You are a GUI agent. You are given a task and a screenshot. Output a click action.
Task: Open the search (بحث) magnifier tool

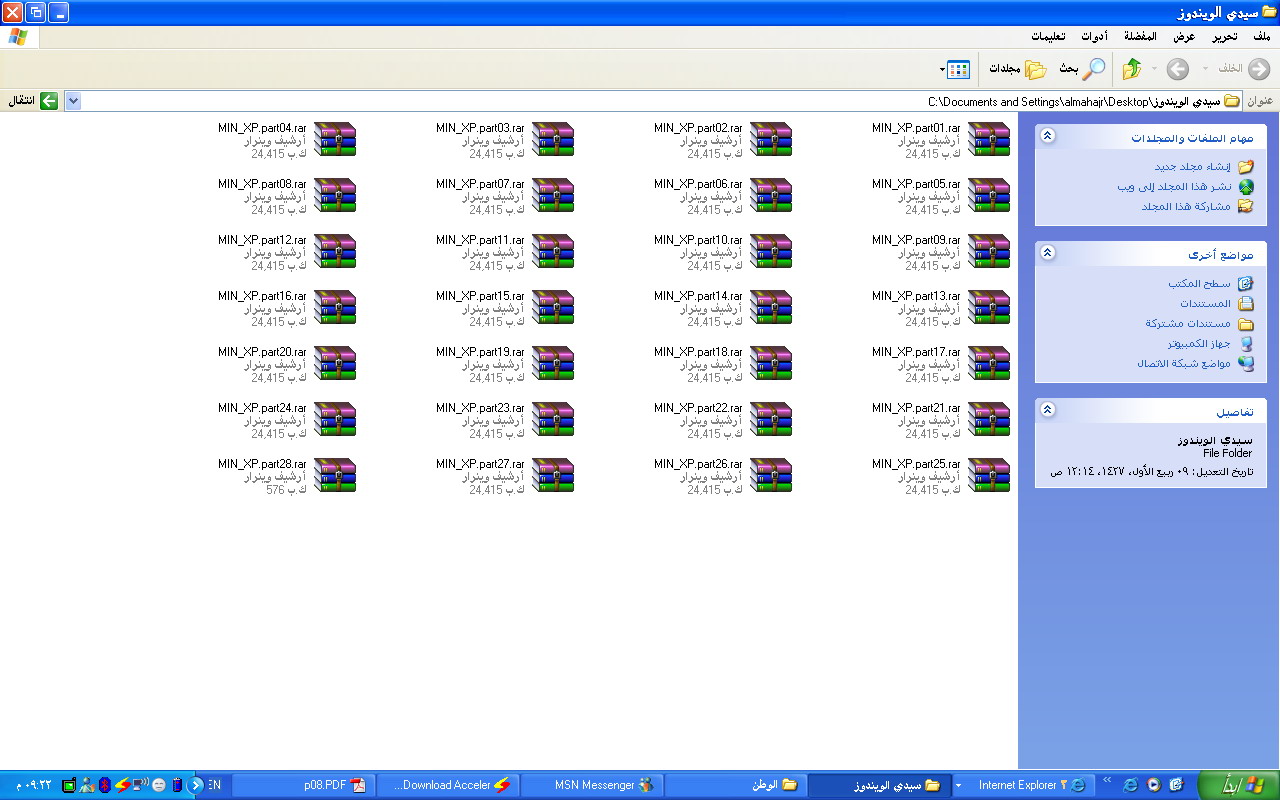(x=1083, y=69)
